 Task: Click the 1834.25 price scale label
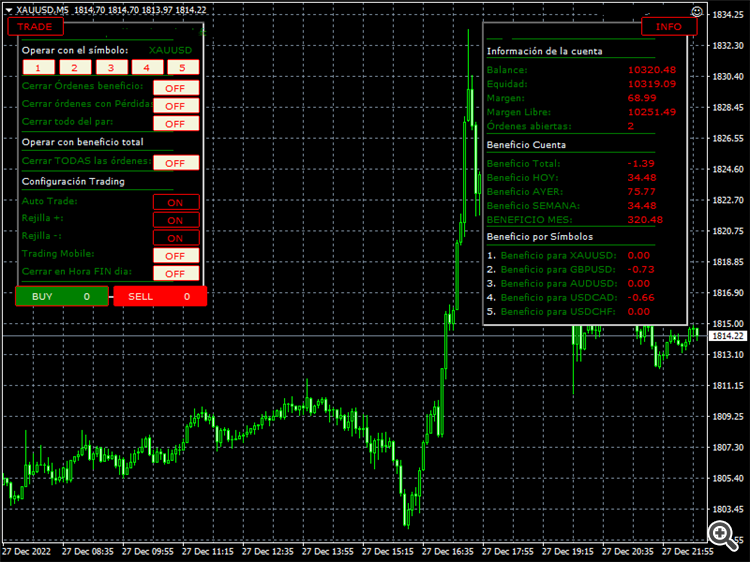click(728, 15)
